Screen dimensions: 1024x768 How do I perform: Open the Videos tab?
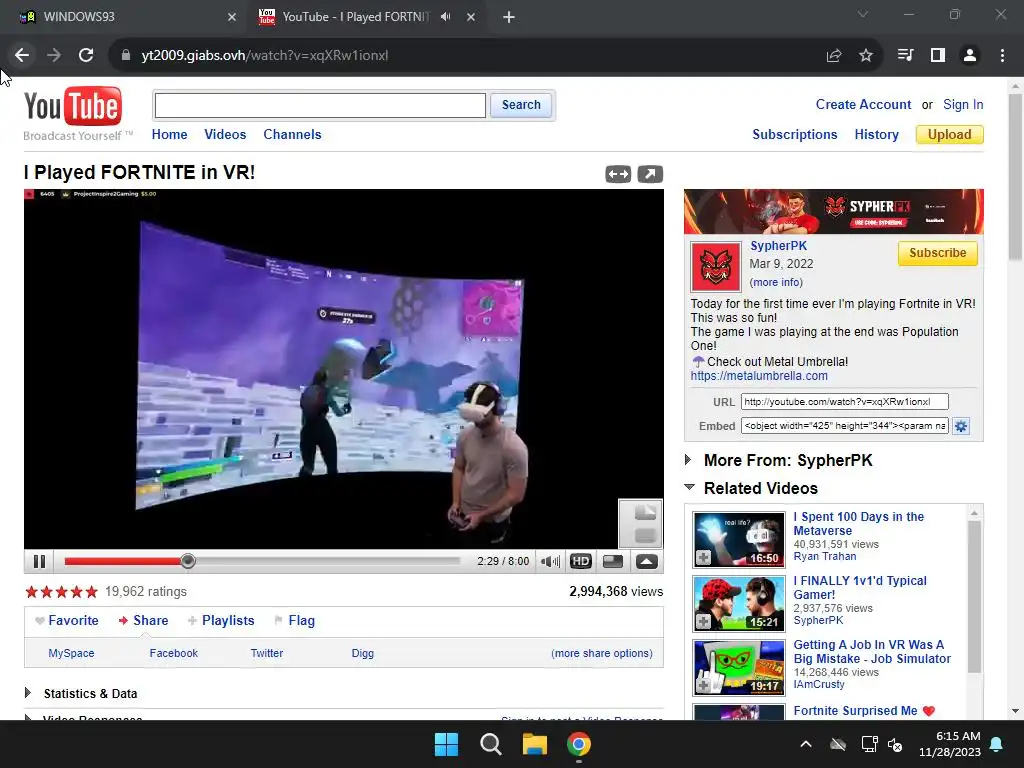click(x=225, y=135)
